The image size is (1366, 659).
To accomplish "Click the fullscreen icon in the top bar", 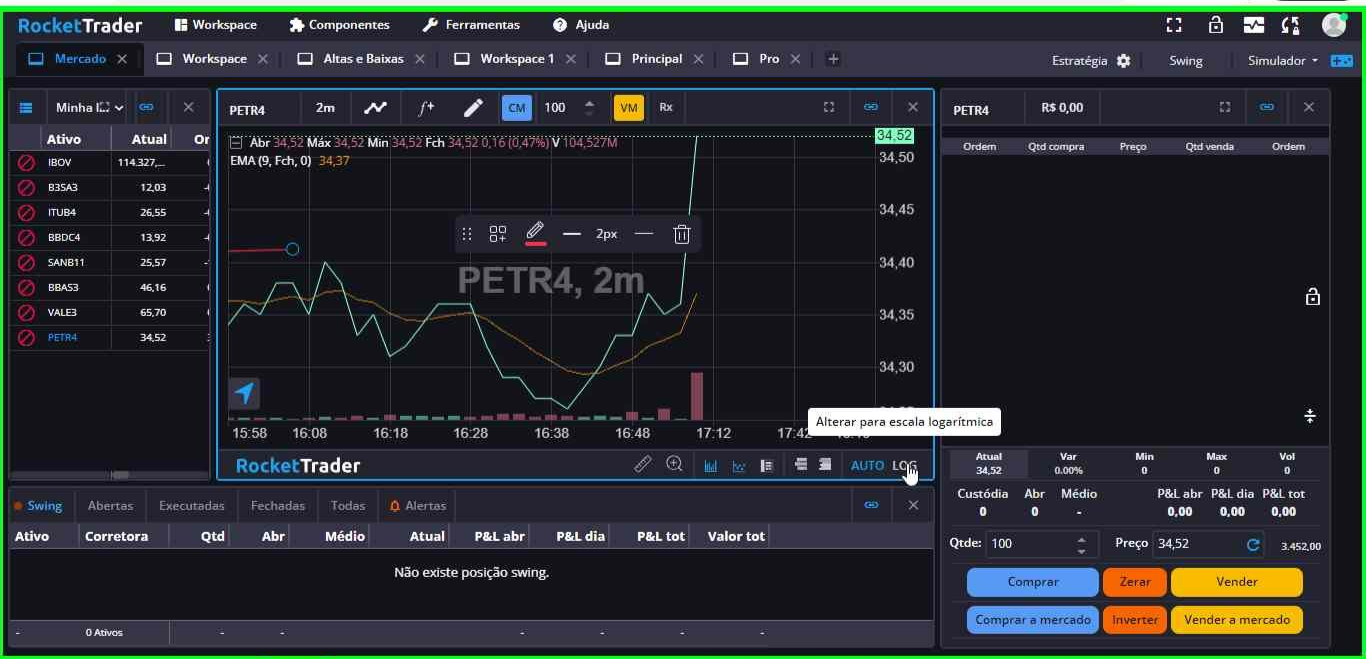I will coord(1175,25).
